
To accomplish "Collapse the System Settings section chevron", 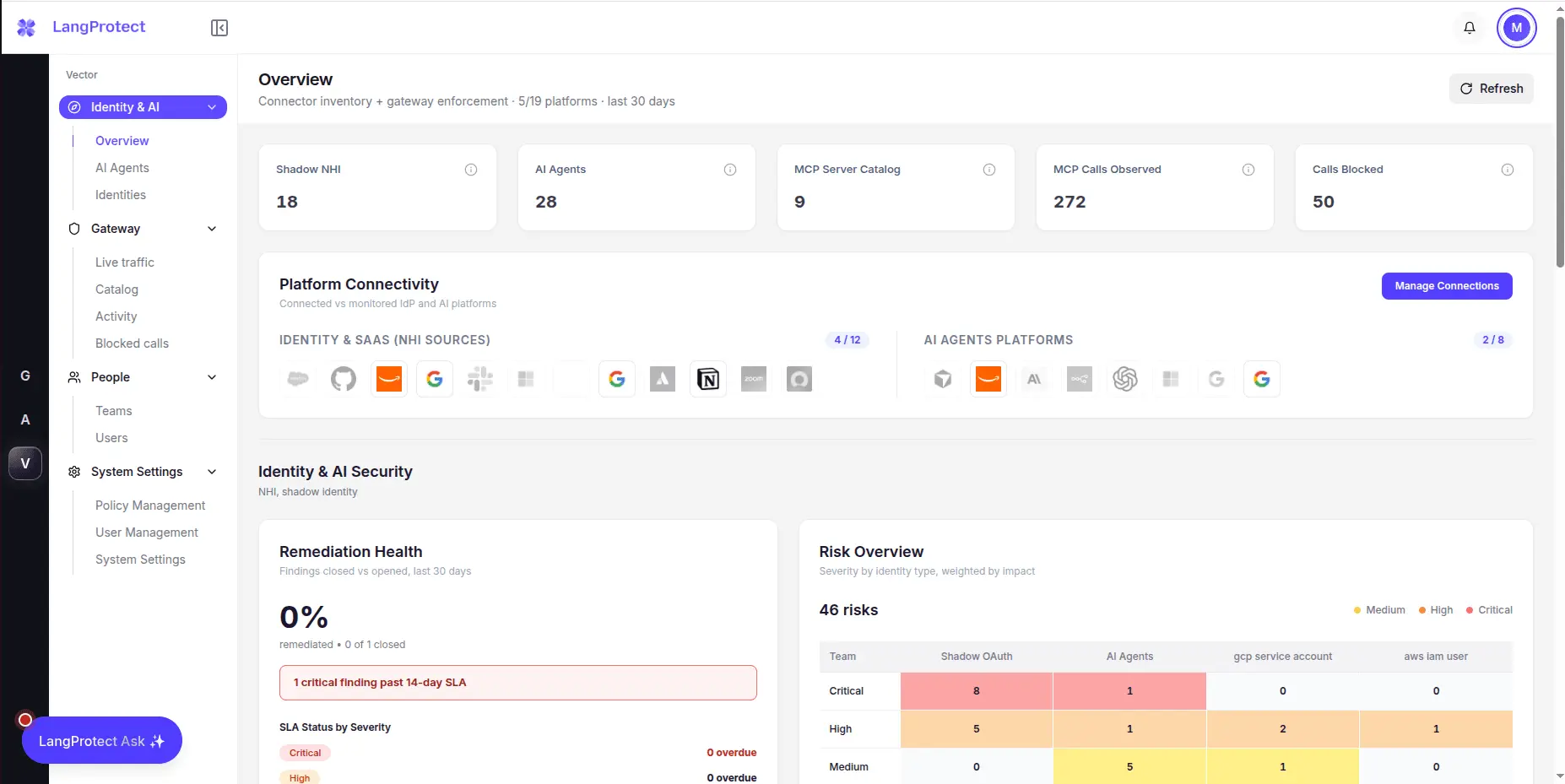I will coord(212,472).
